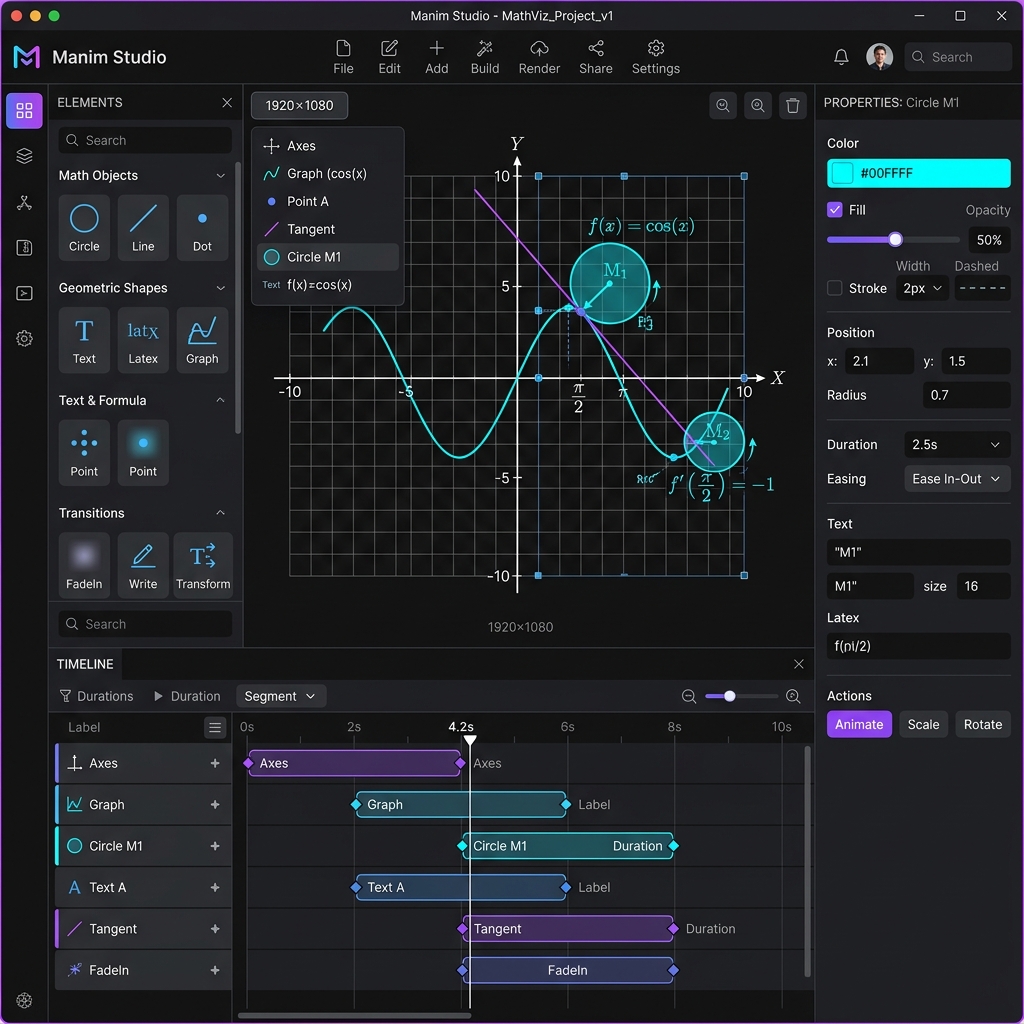The width and height of the screenshot is (1024, 1024).
Task: Add keyframe to the Tangent track
Action: [215, 929]
